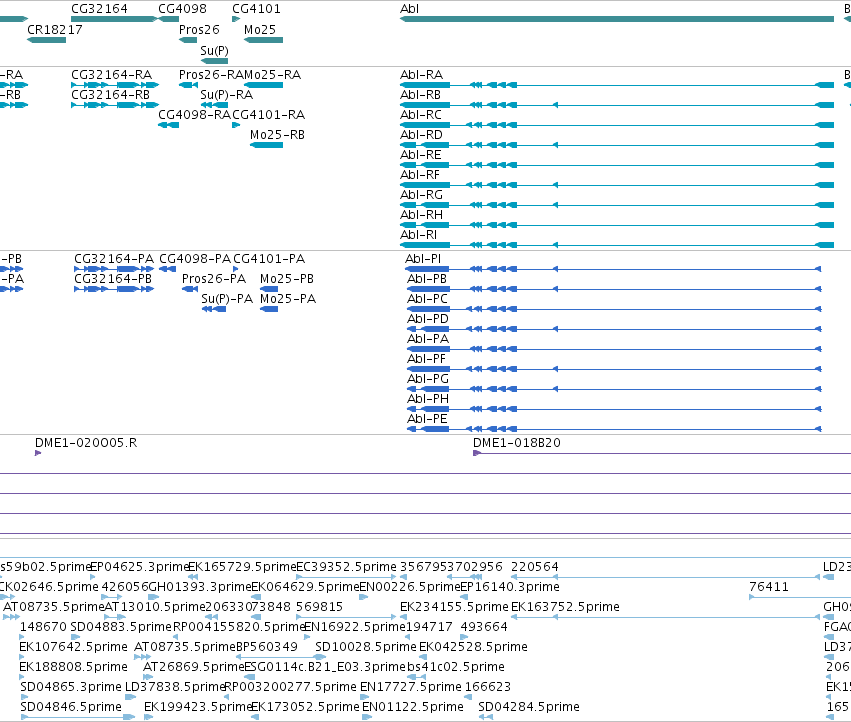
Task: Click protein Su(P)-PA
Action: pos(214,309)
